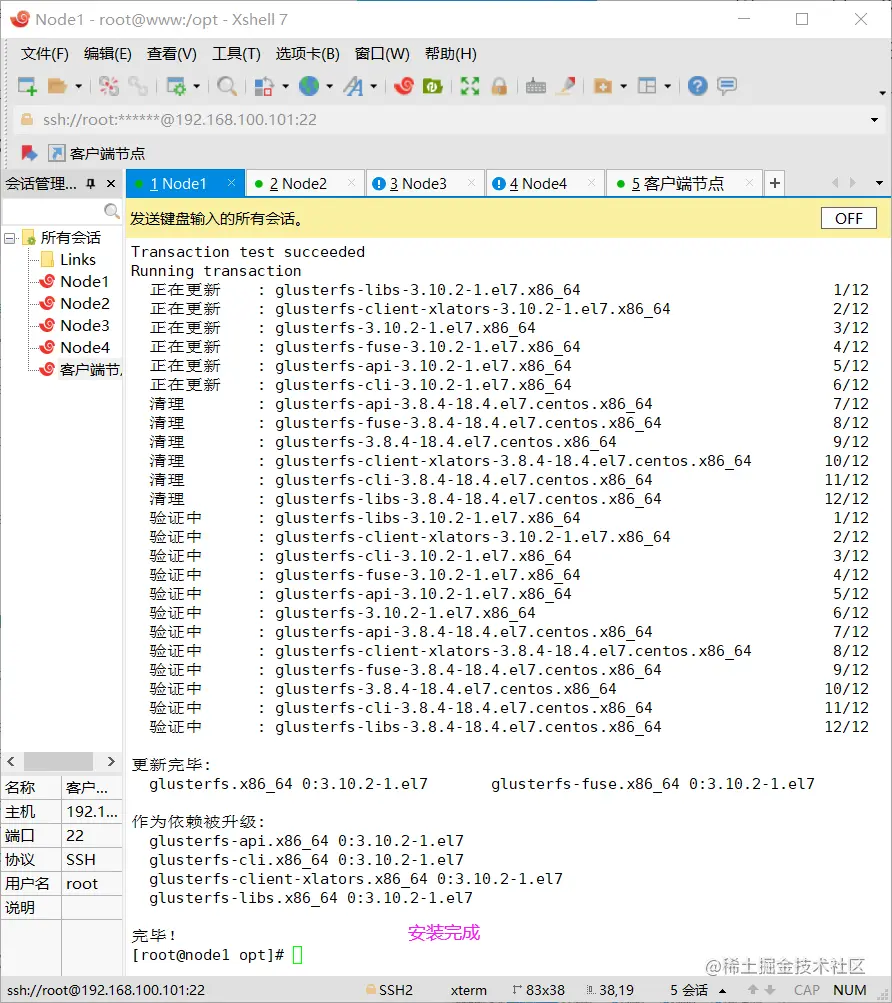Expand the add folder dropdown arrow

point(623,86)
